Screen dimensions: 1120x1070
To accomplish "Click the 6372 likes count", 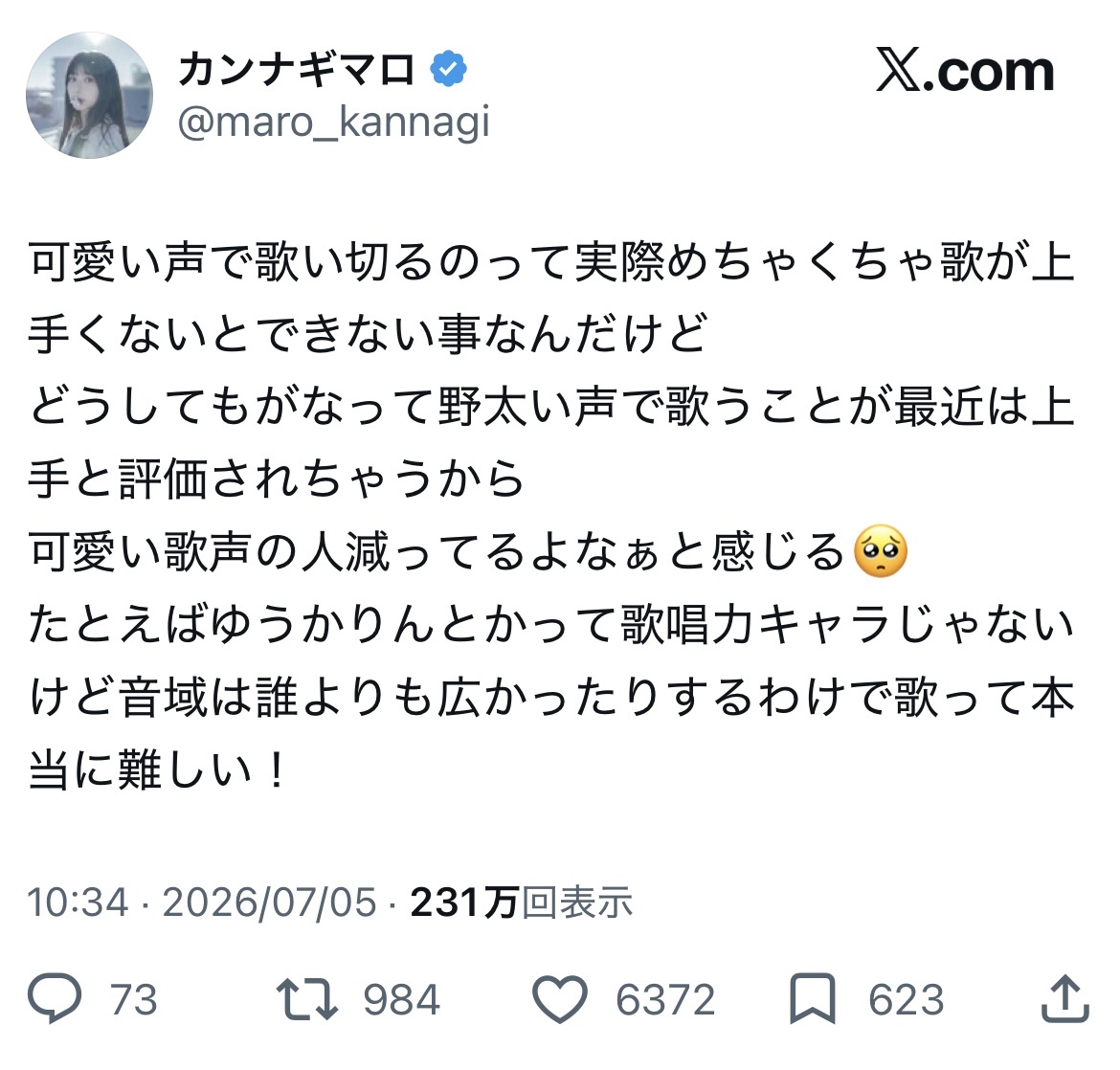I will [665, 999].
